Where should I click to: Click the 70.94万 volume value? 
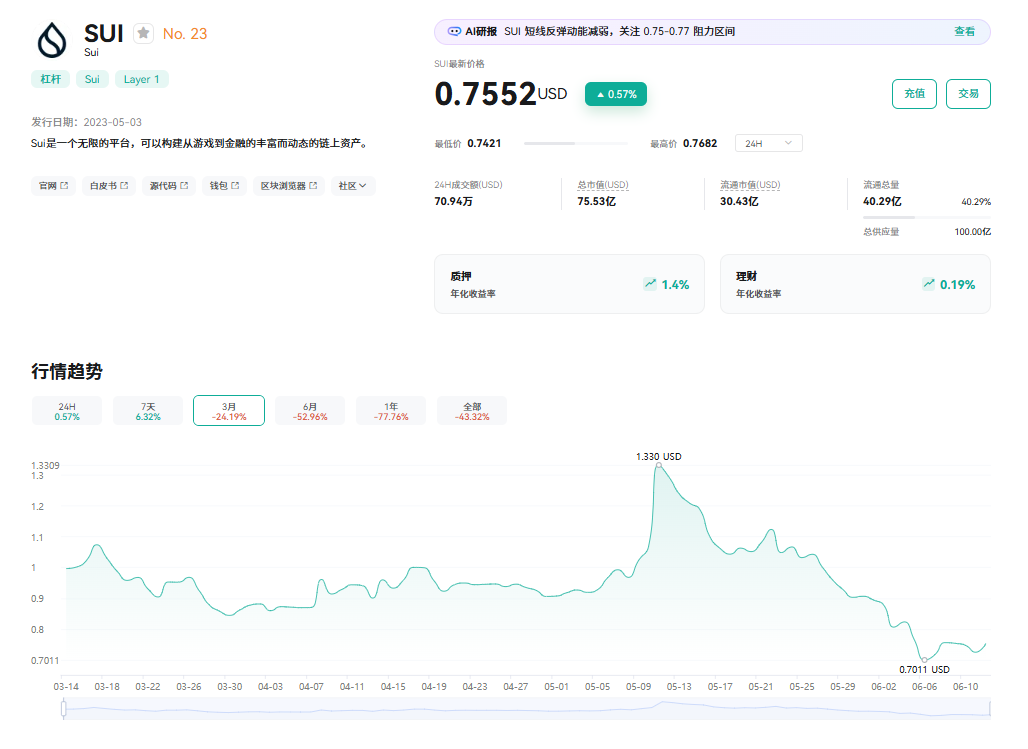(453, 201)
